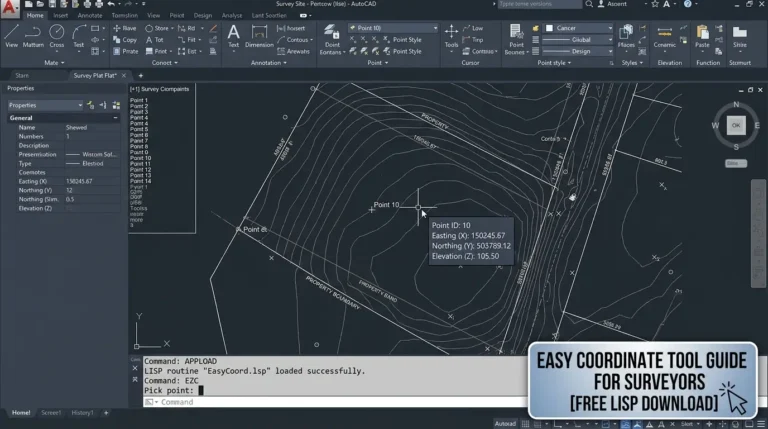Expand the Mate panel dropdown
The width and height of the screenshot is (768, 429).
pos(54,63)
